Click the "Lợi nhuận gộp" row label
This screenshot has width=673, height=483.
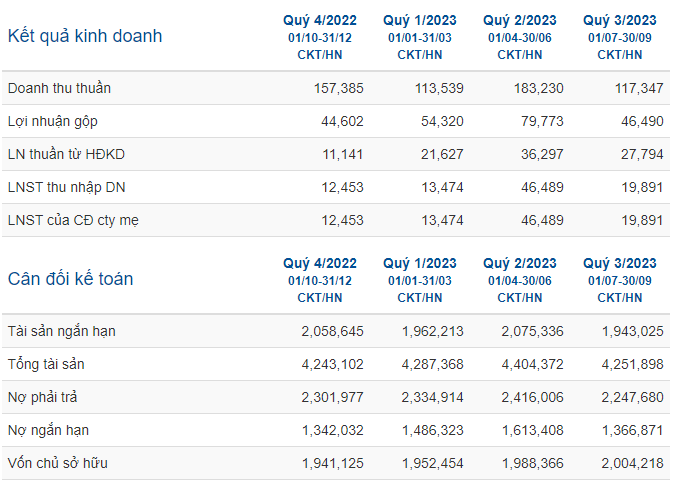(53, 122)
